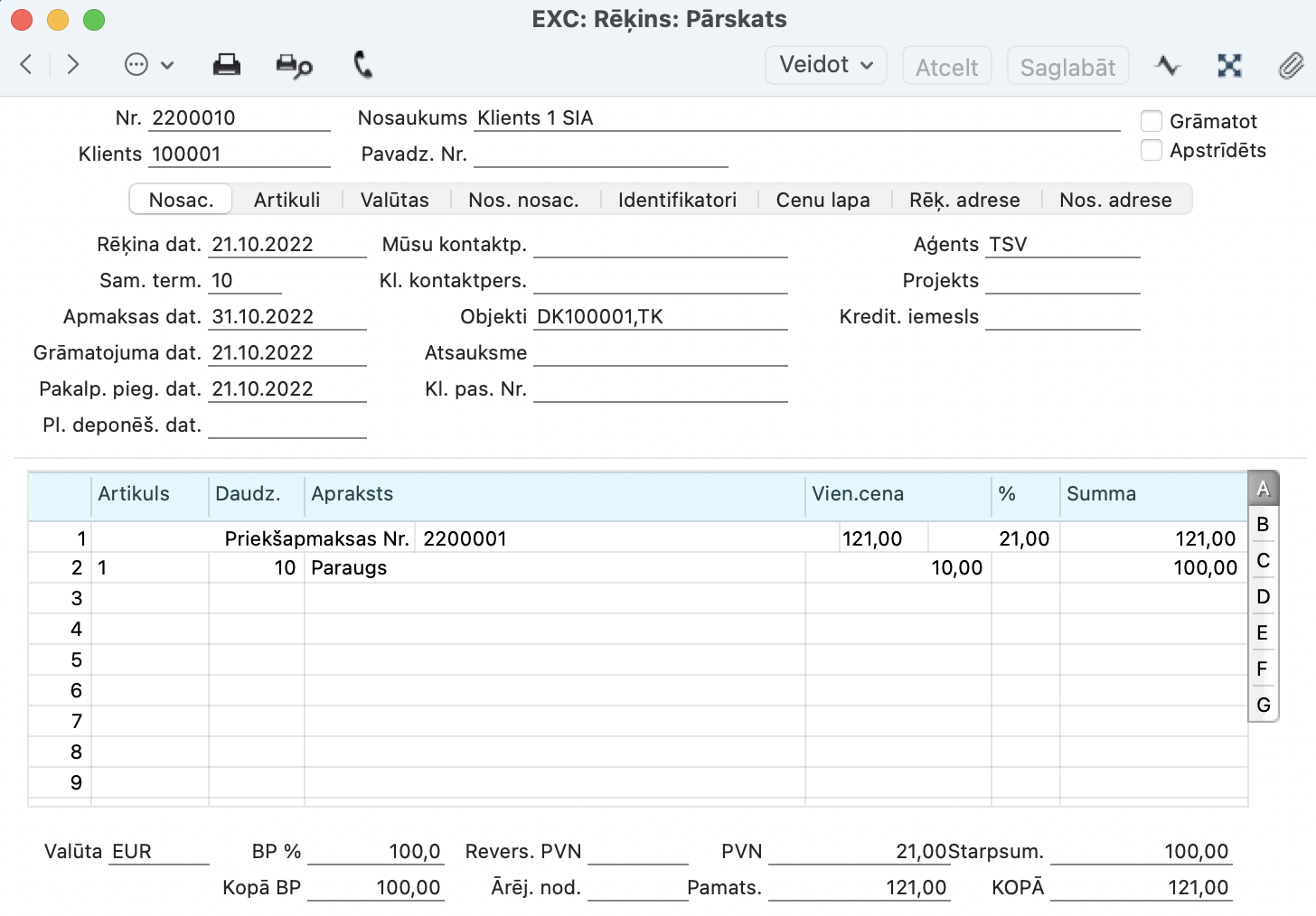
Task: Click the printer icon in toolbar
Action: click(226, 65)
